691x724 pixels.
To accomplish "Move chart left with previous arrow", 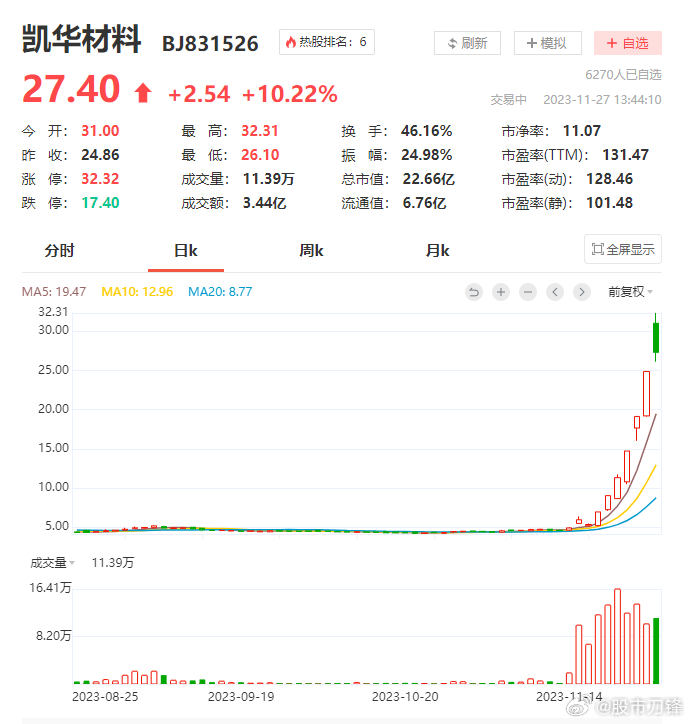I will [555, 292].
